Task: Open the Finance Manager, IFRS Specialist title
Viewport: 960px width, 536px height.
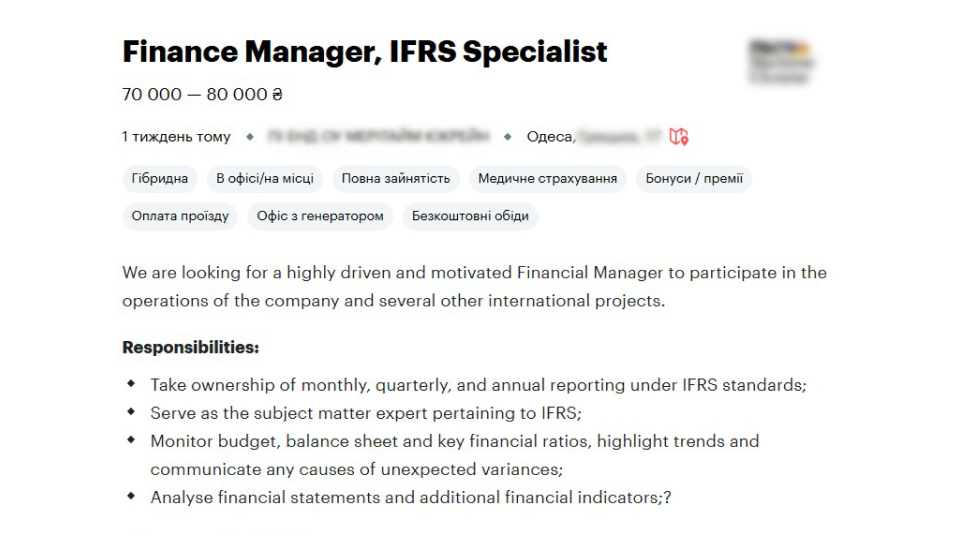Action: 364,51
